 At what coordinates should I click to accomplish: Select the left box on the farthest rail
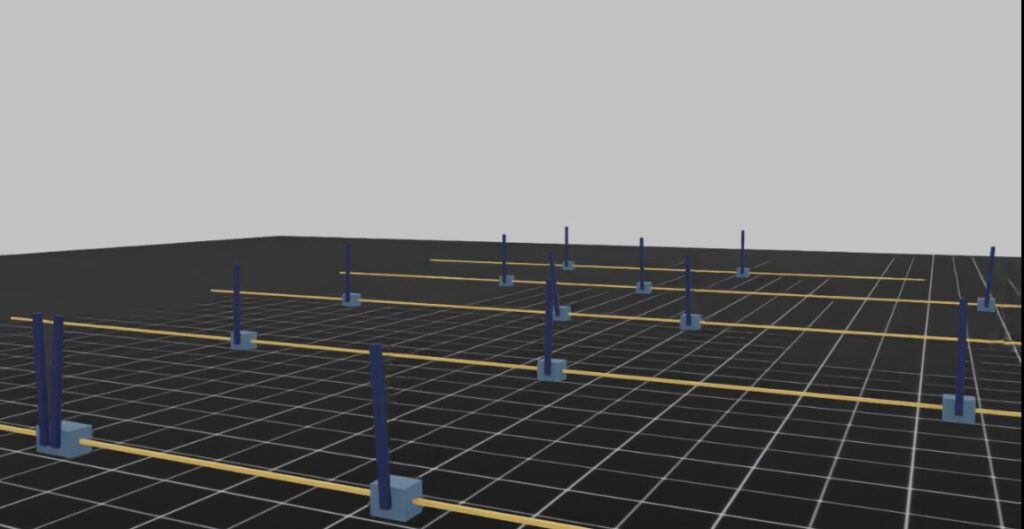568,265
